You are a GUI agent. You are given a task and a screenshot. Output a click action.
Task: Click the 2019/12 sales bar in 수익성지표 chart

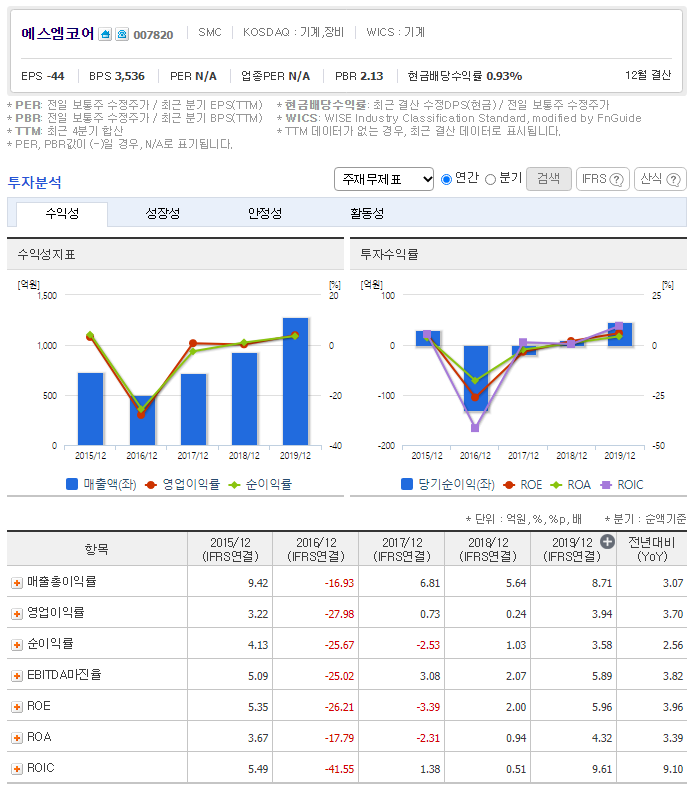(295, 381)
